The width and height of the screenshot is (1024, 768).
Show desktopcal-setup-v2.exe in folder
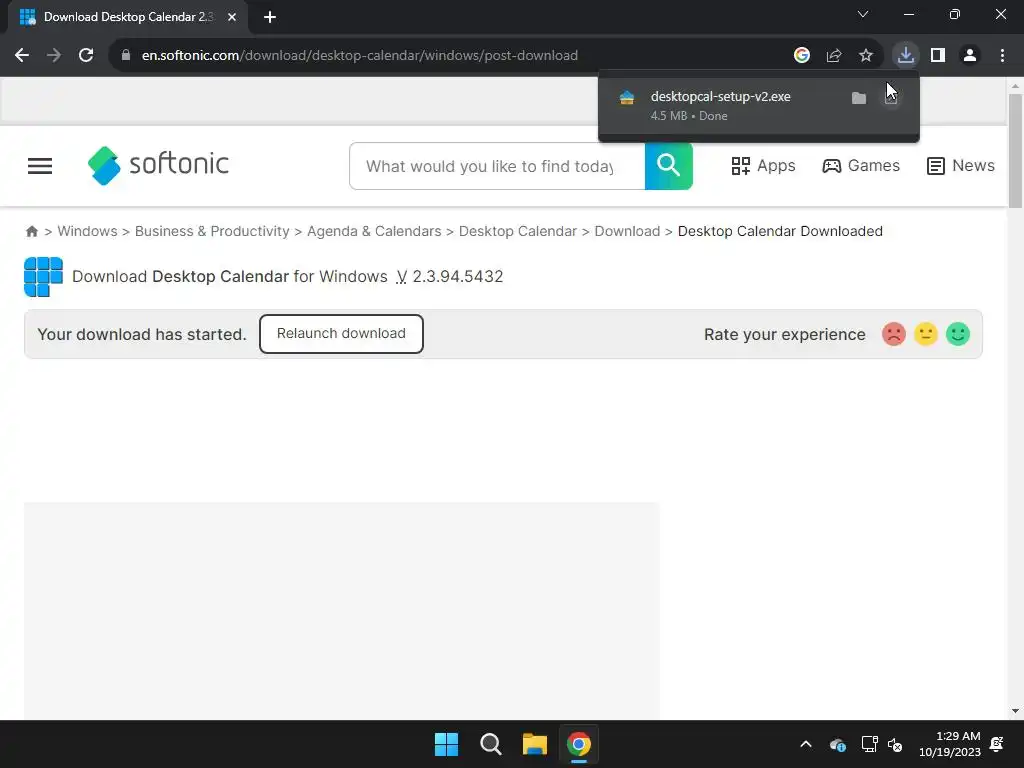[x=859, y=99]
